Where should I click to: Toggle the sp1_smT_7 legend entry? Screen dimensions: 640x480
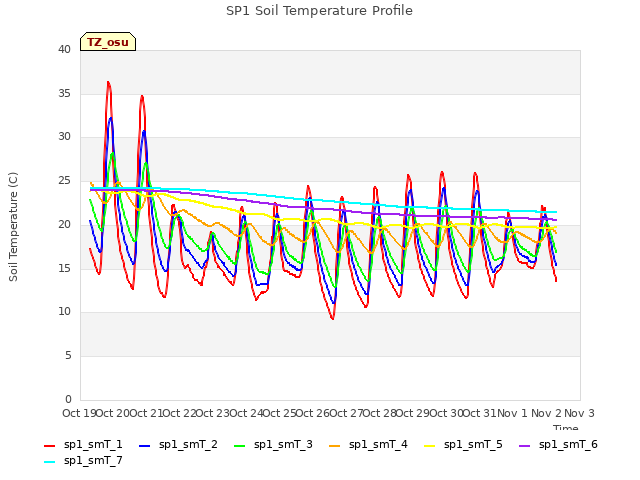[83, 461]
